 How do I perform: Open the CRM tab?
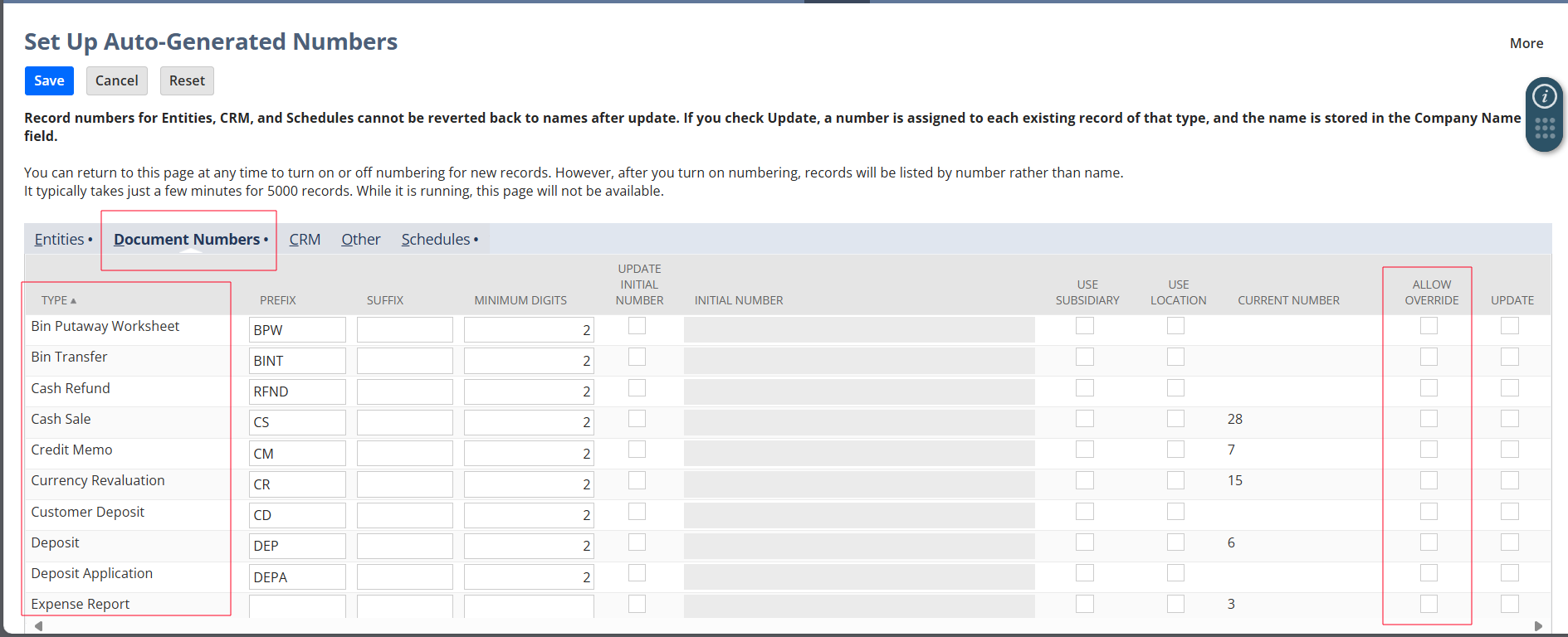click(305, 240)
